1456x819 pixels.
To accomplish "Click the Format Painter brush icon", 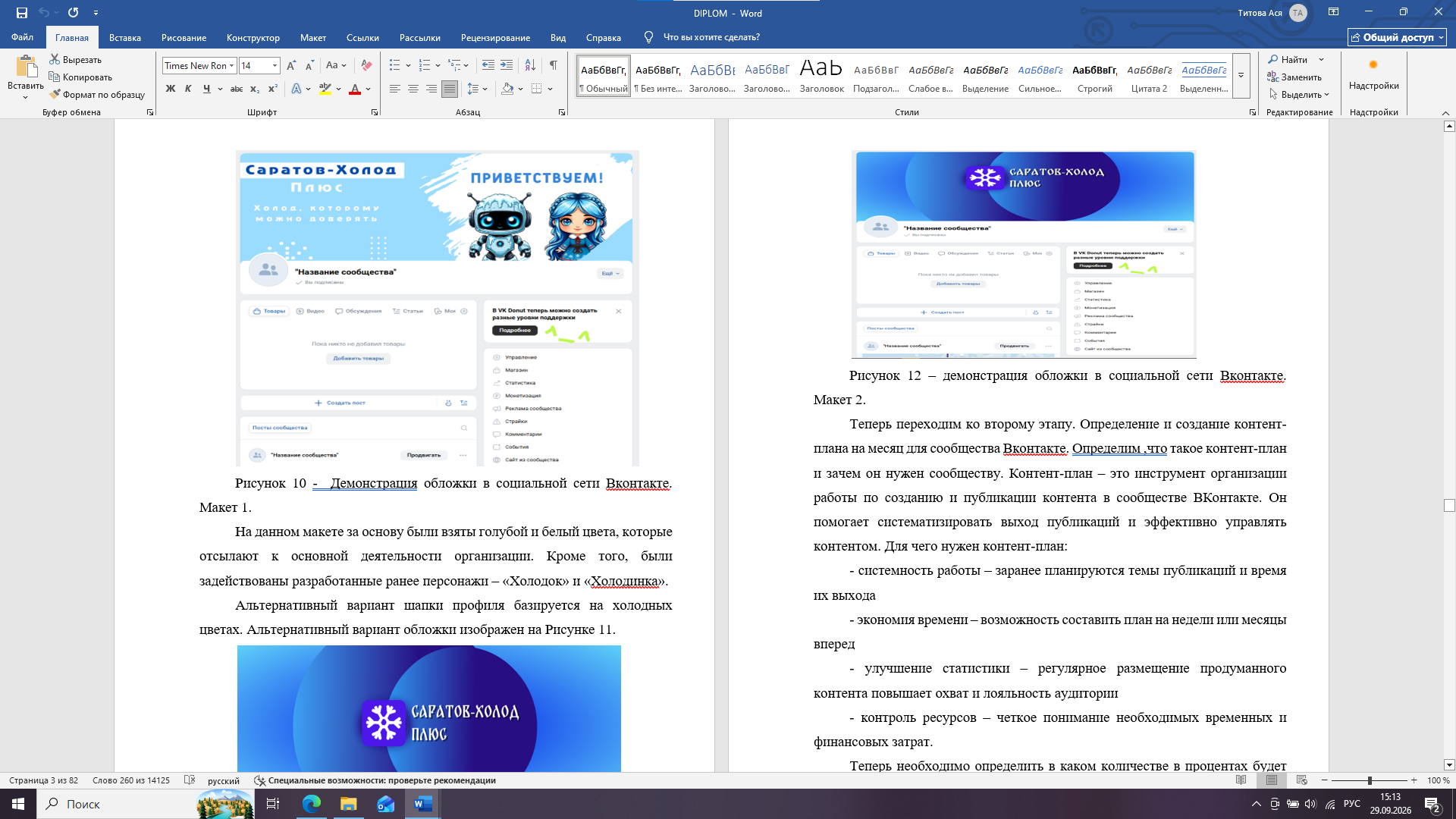I will 55,94.
